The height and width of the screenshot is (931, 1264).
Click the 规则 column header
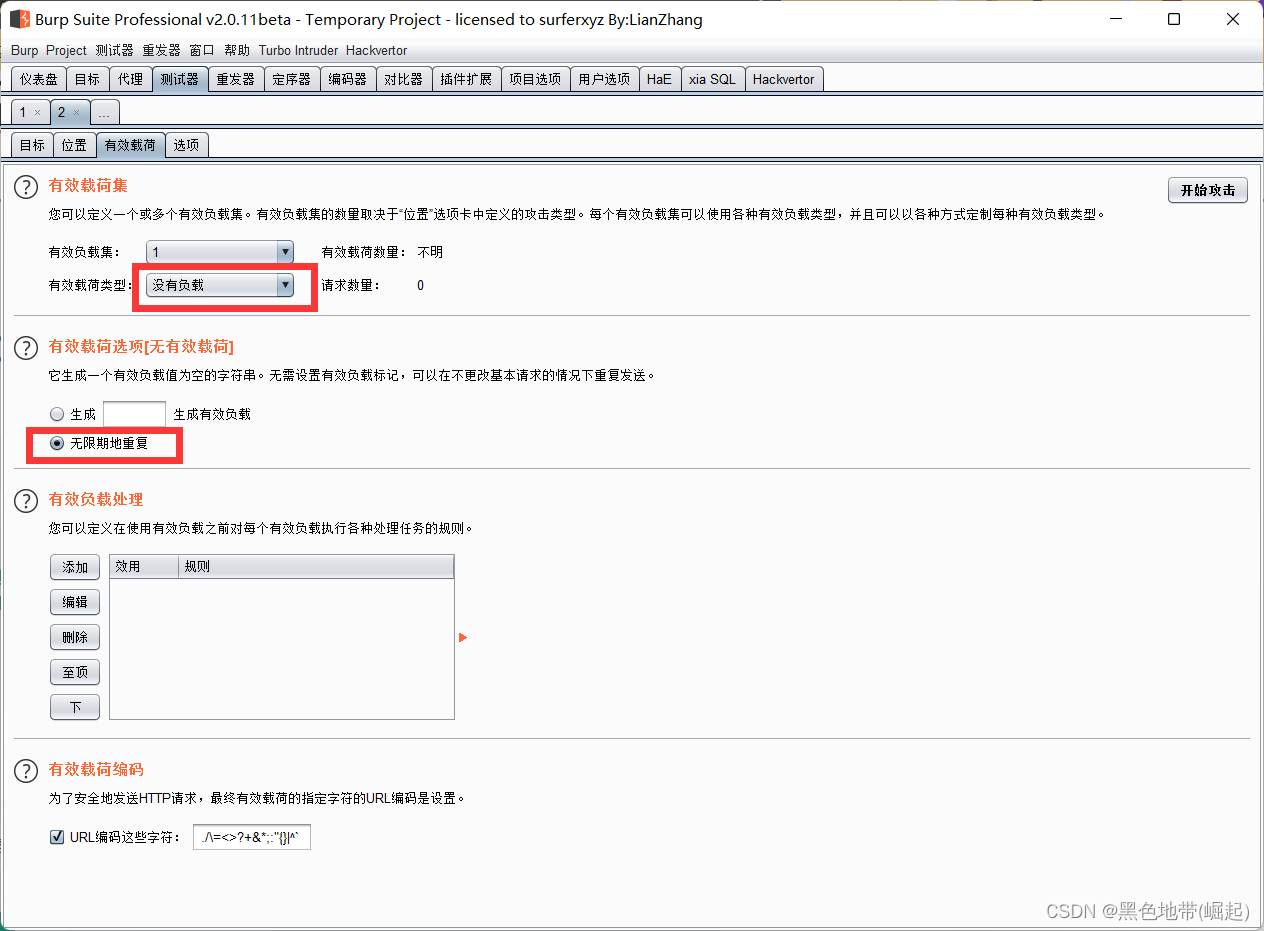click(316, 567)
